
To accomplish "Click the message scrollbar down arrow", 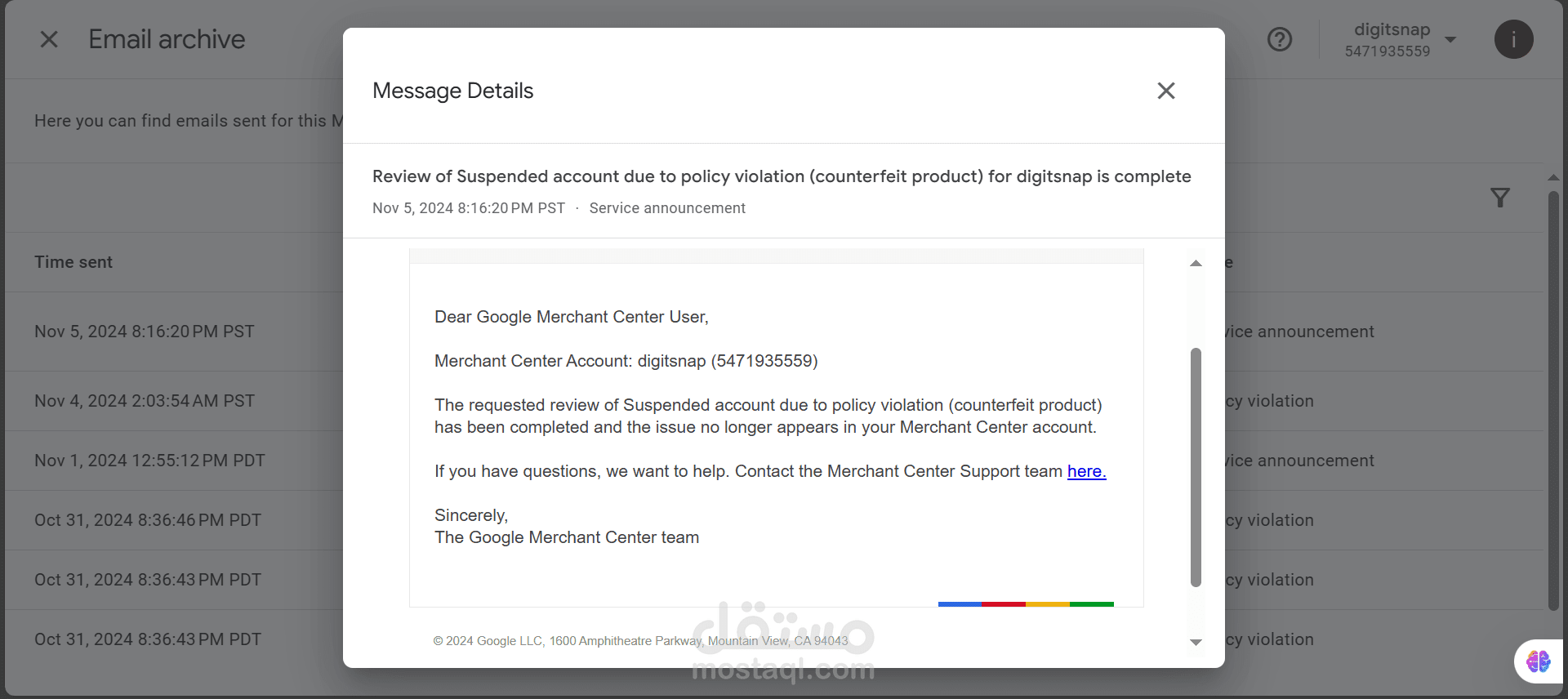I will (1196, 643).
